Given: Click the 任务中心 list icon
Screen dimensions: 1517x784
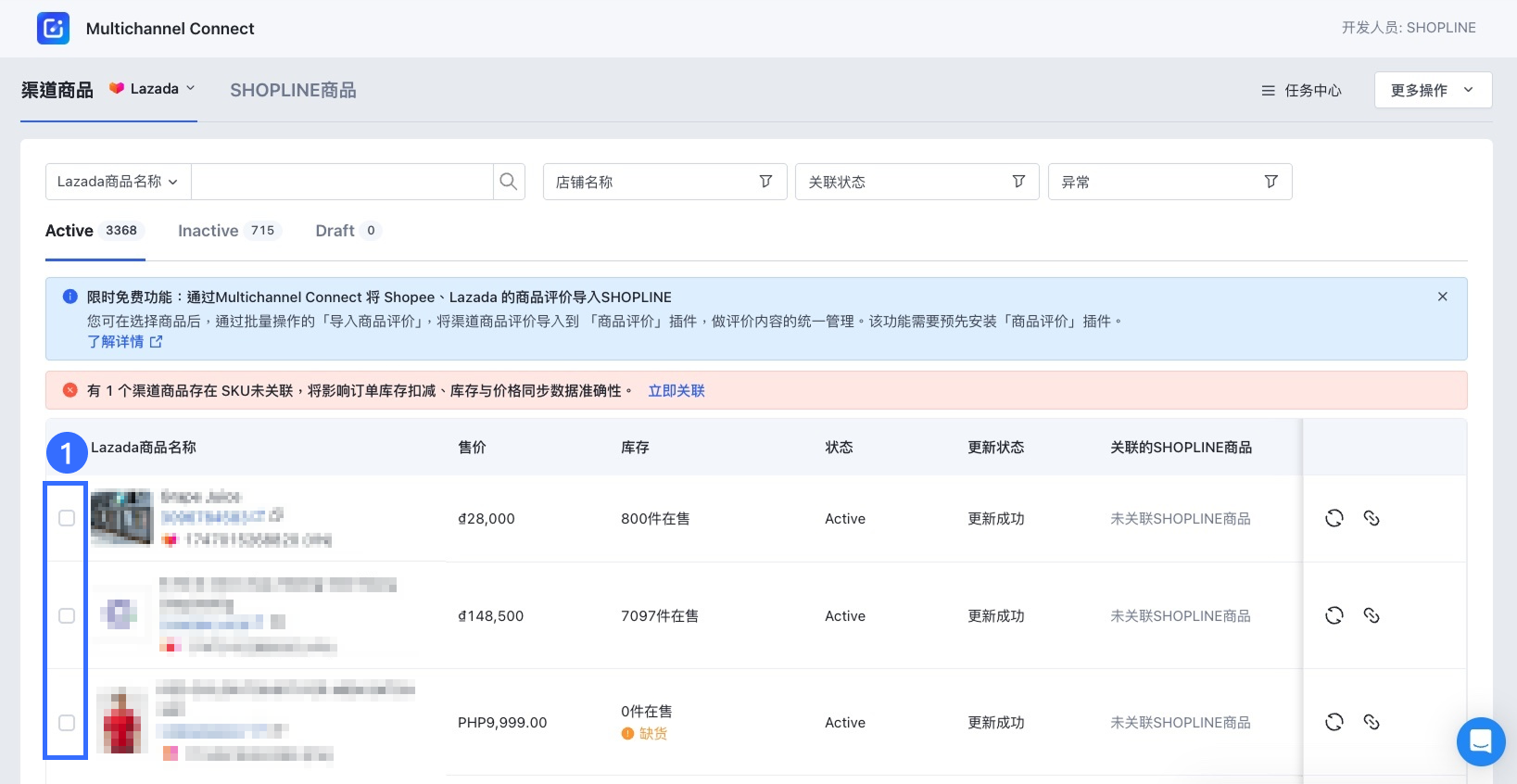Looking at the screenshot, I should tap(1269, 91).
